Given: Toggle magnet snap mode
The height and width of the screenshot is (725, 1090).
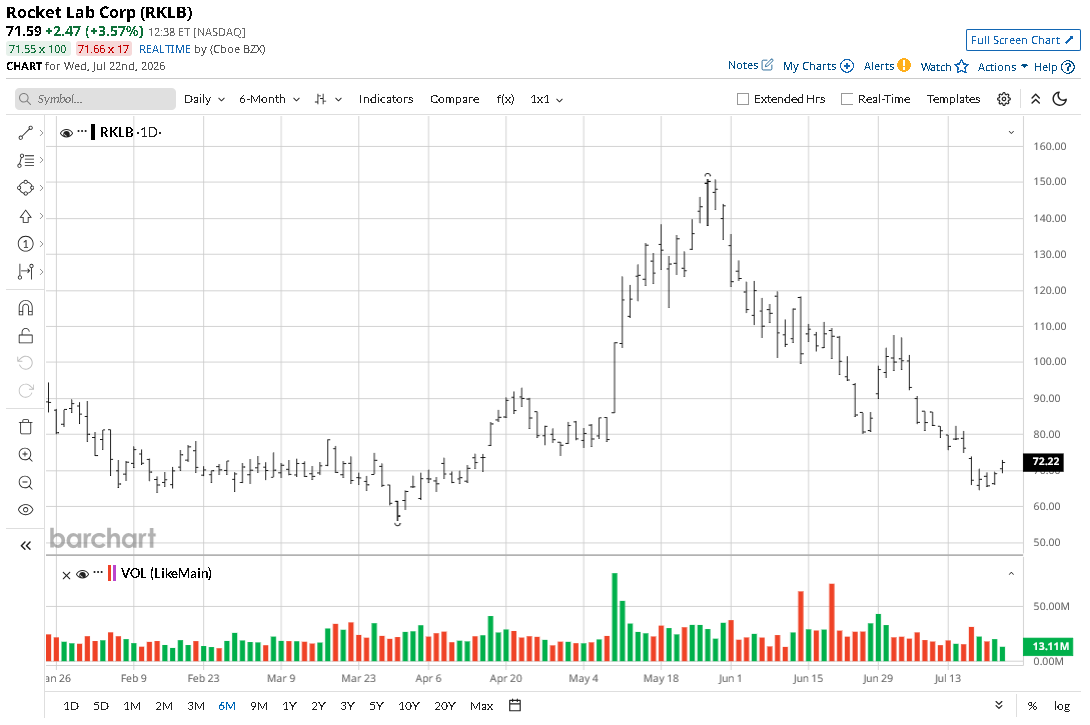Looking at the screenshot, I should (25, 308).
